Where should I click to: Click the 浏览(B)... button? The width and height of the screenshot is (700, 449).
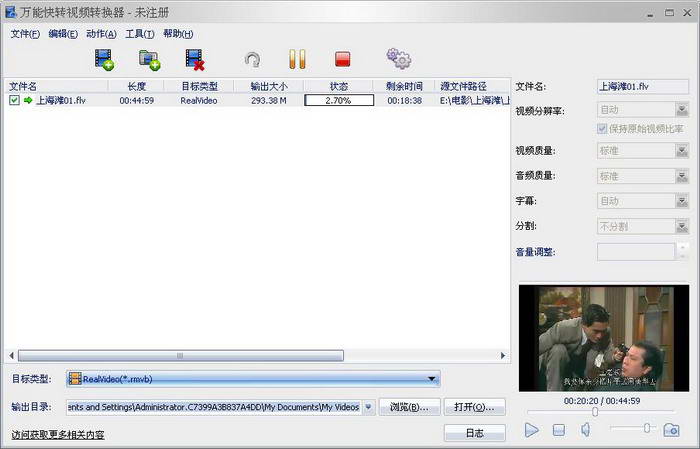410,407
